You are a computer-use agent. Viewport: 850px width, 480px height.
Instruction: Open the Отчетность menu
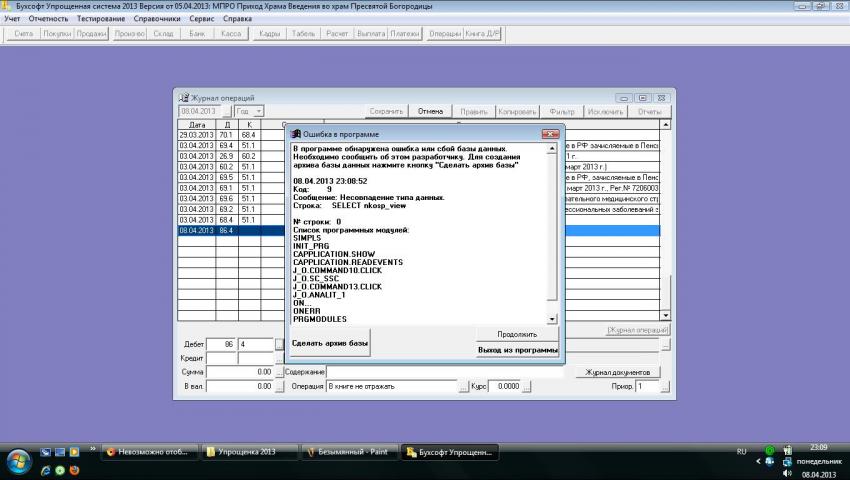click(49, 19)
